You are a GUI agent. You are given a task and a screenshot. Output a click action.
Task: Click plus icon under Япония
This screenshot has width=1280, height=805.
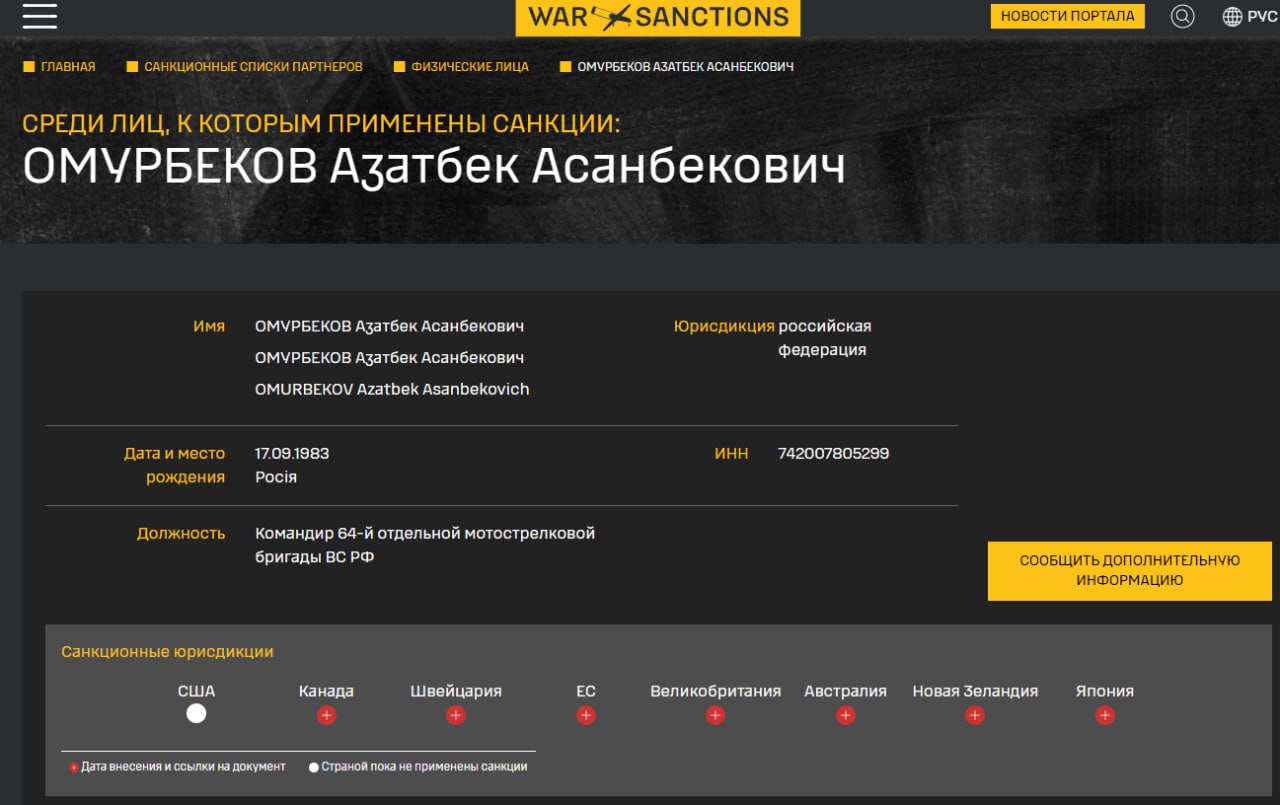click(x=1105, y=715)
